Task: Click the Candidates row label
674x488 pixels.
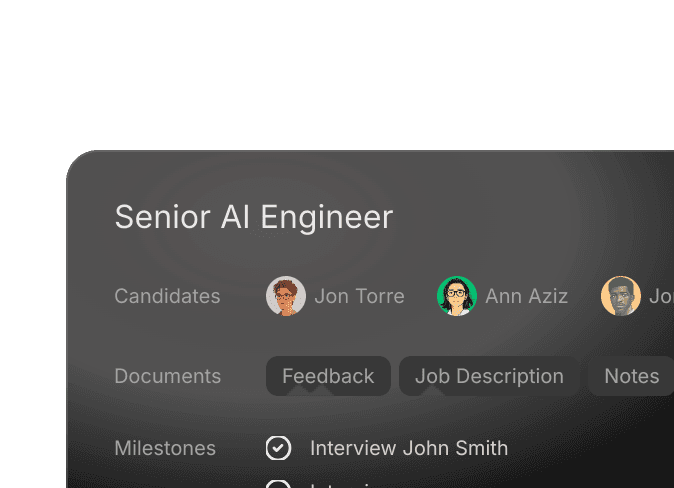Action: [x=167, y=296]
